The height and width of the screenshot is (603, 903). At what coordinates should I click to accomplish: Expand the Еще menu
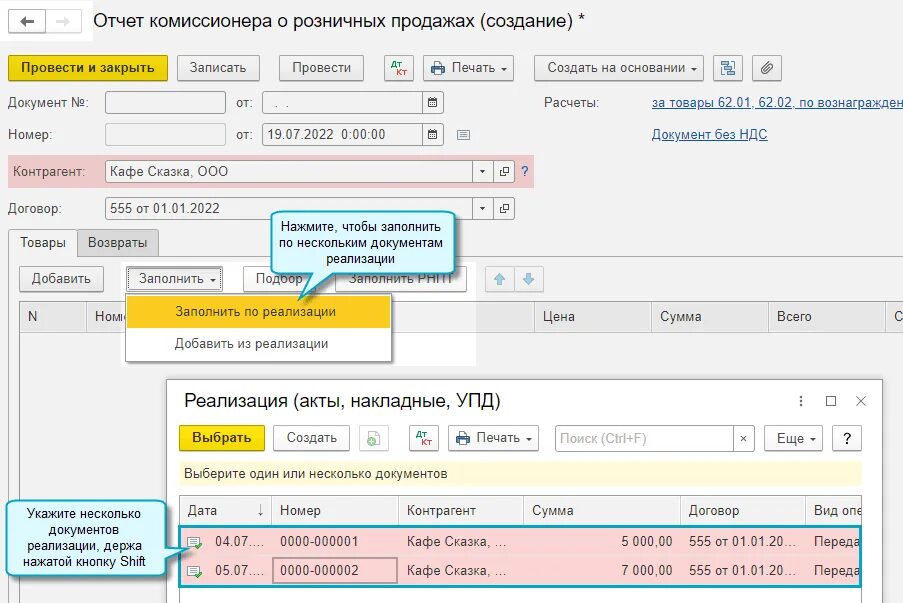click(x=793, y=438)
